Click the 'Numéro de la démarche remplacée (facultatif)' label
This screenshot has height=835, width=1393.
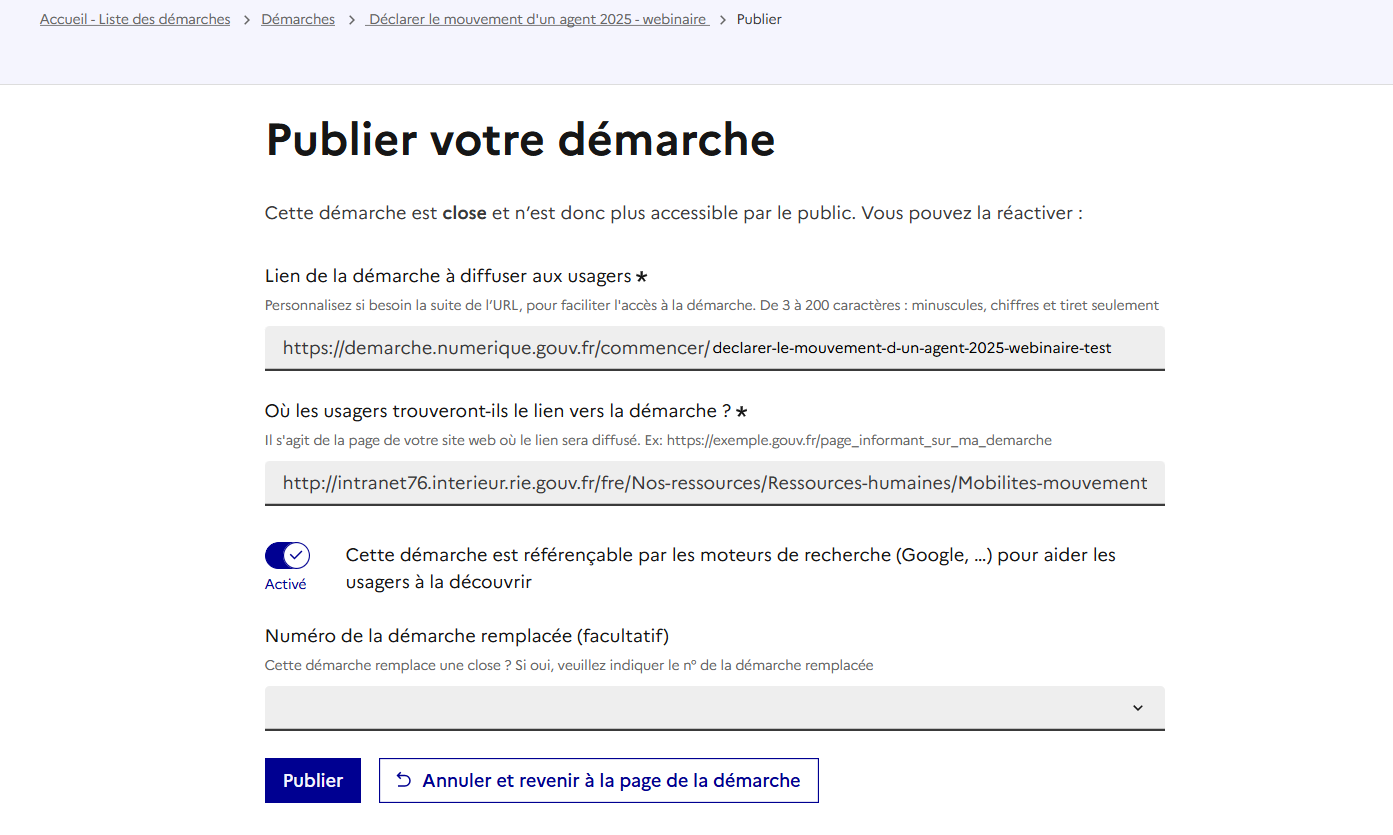[x=466, y=636]
